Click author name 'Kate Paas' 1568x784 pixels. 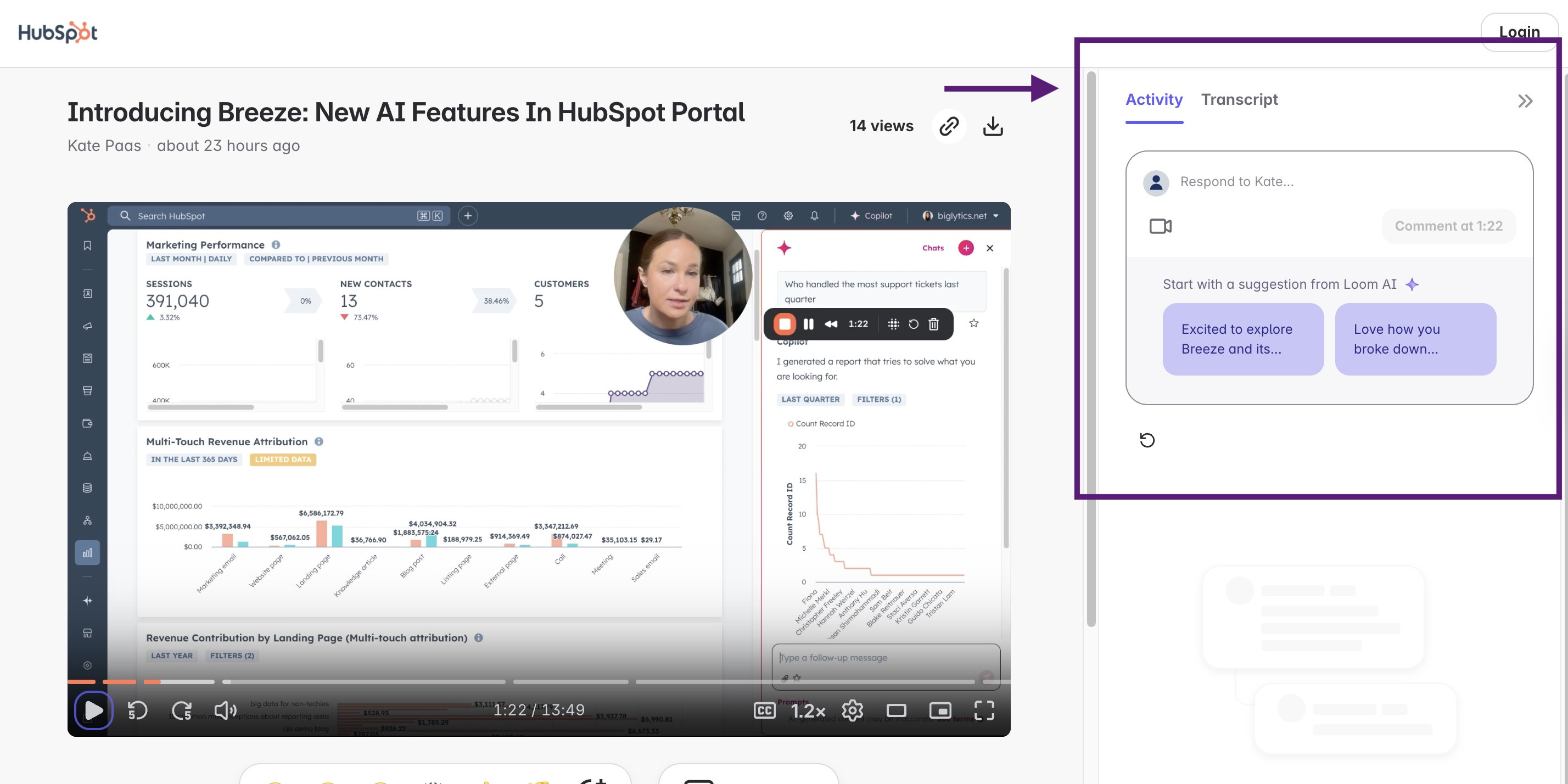pyautogui.click(x=104, y=145)
